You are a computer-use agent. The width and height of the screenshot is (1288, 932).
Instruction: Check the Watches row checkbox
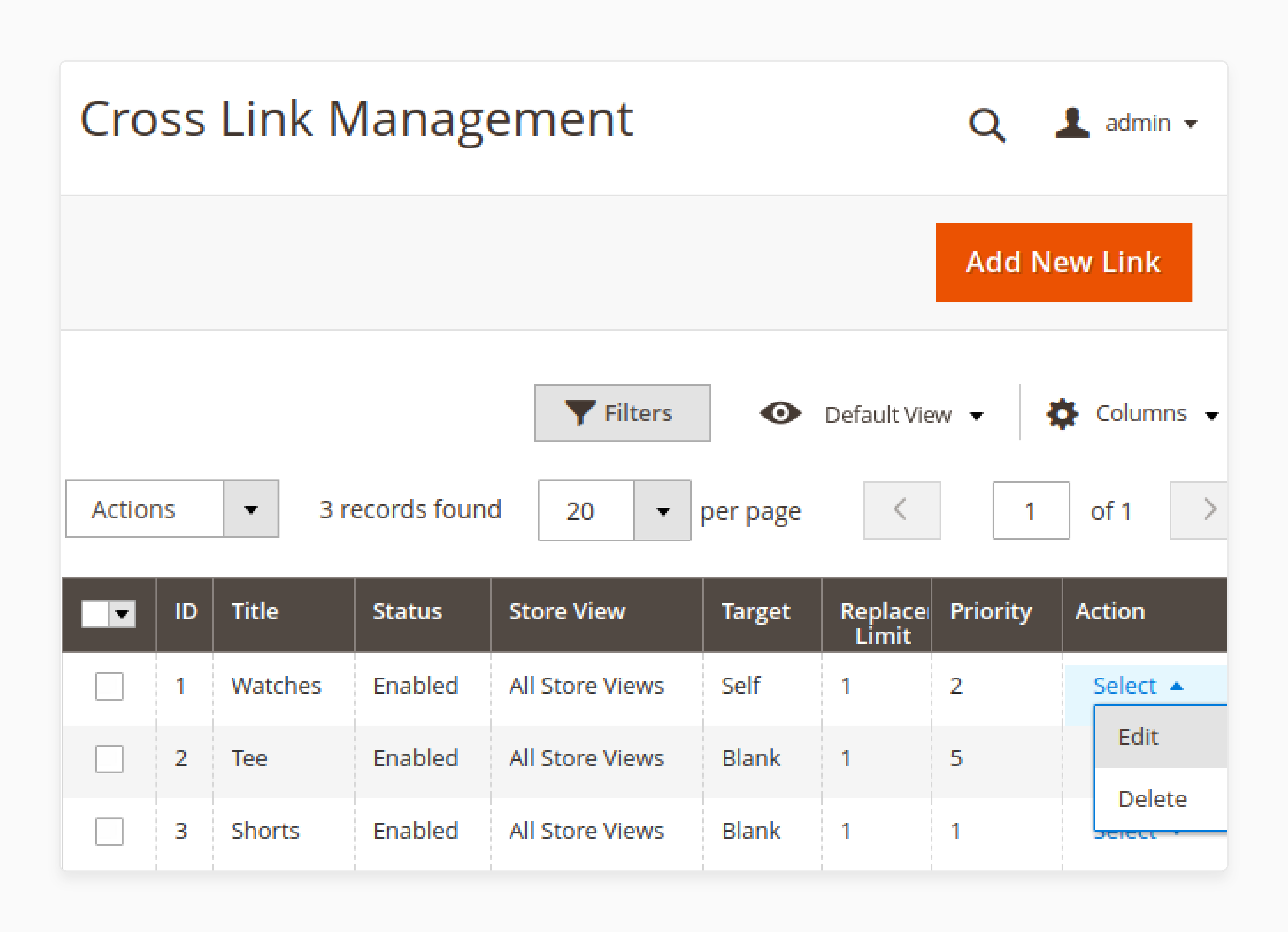click(109, 687)
